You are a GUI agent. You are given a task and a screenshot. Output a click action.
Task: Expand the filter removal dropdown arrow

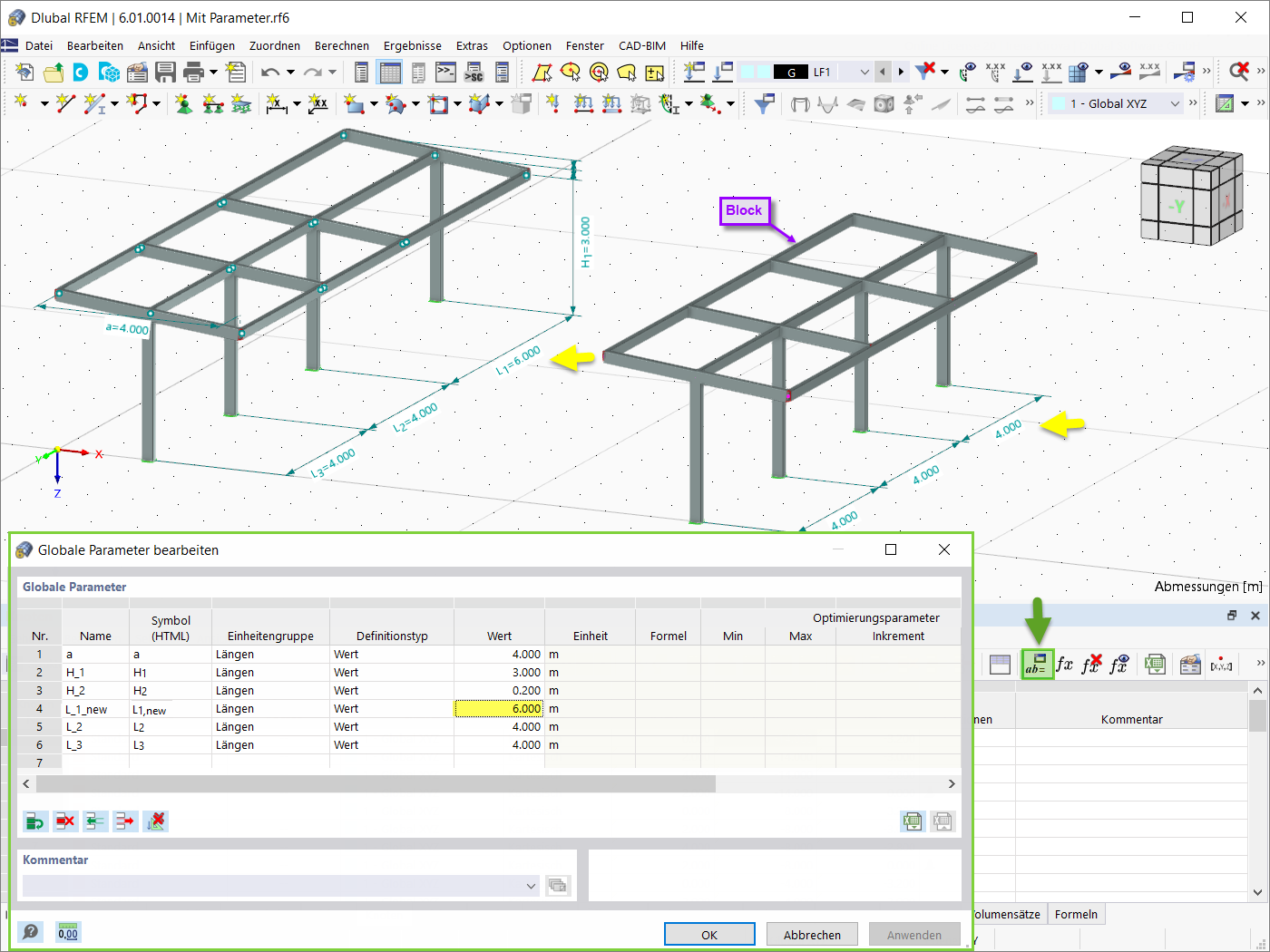944,73
